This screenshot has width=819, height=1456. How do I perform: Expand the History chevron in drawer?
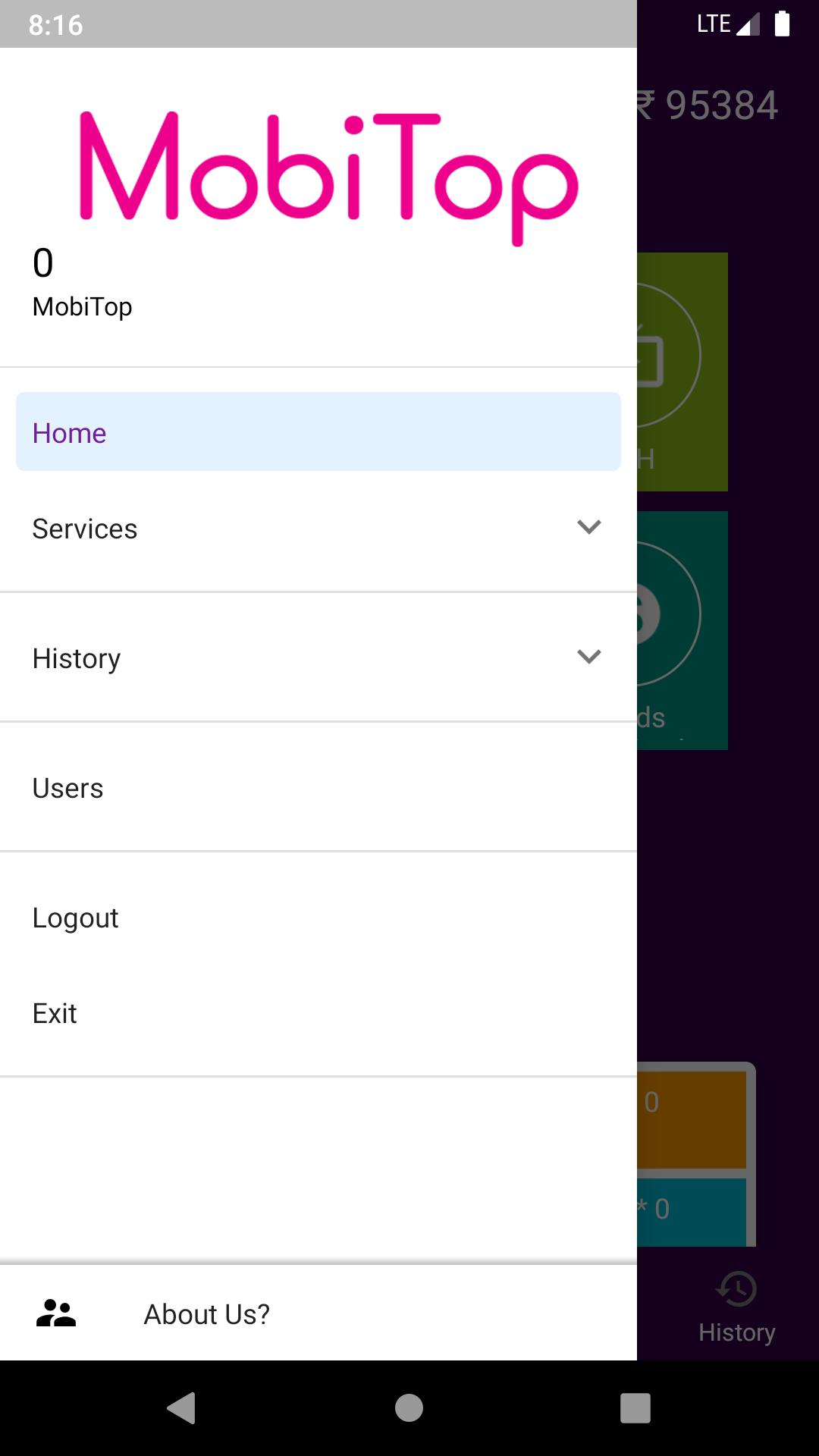point(589,657)
